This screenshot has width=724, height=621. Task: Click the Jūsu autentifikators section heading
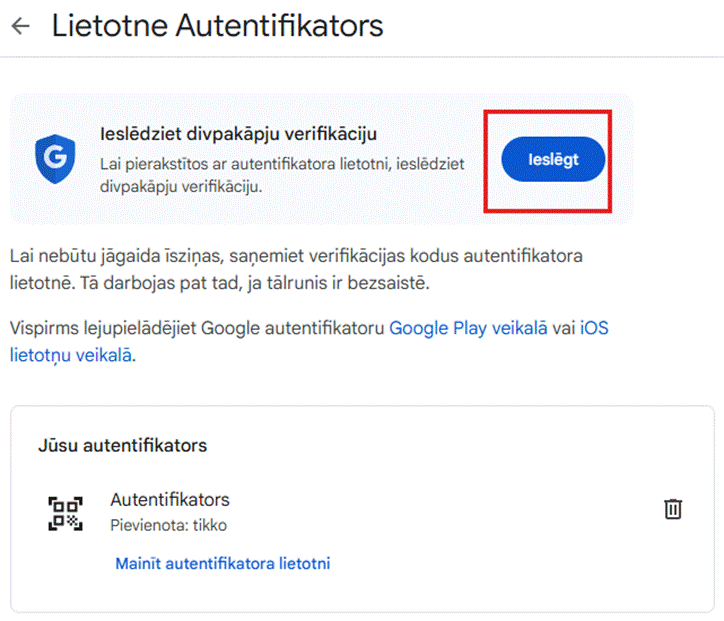tap(123, 446)
